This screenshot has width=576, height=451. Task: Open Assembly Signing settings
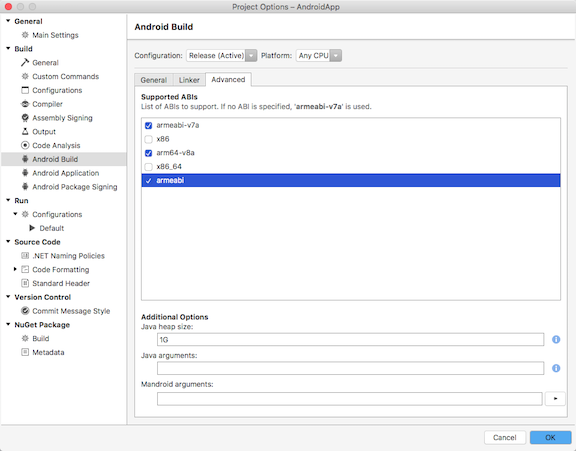tap(62, 118)
